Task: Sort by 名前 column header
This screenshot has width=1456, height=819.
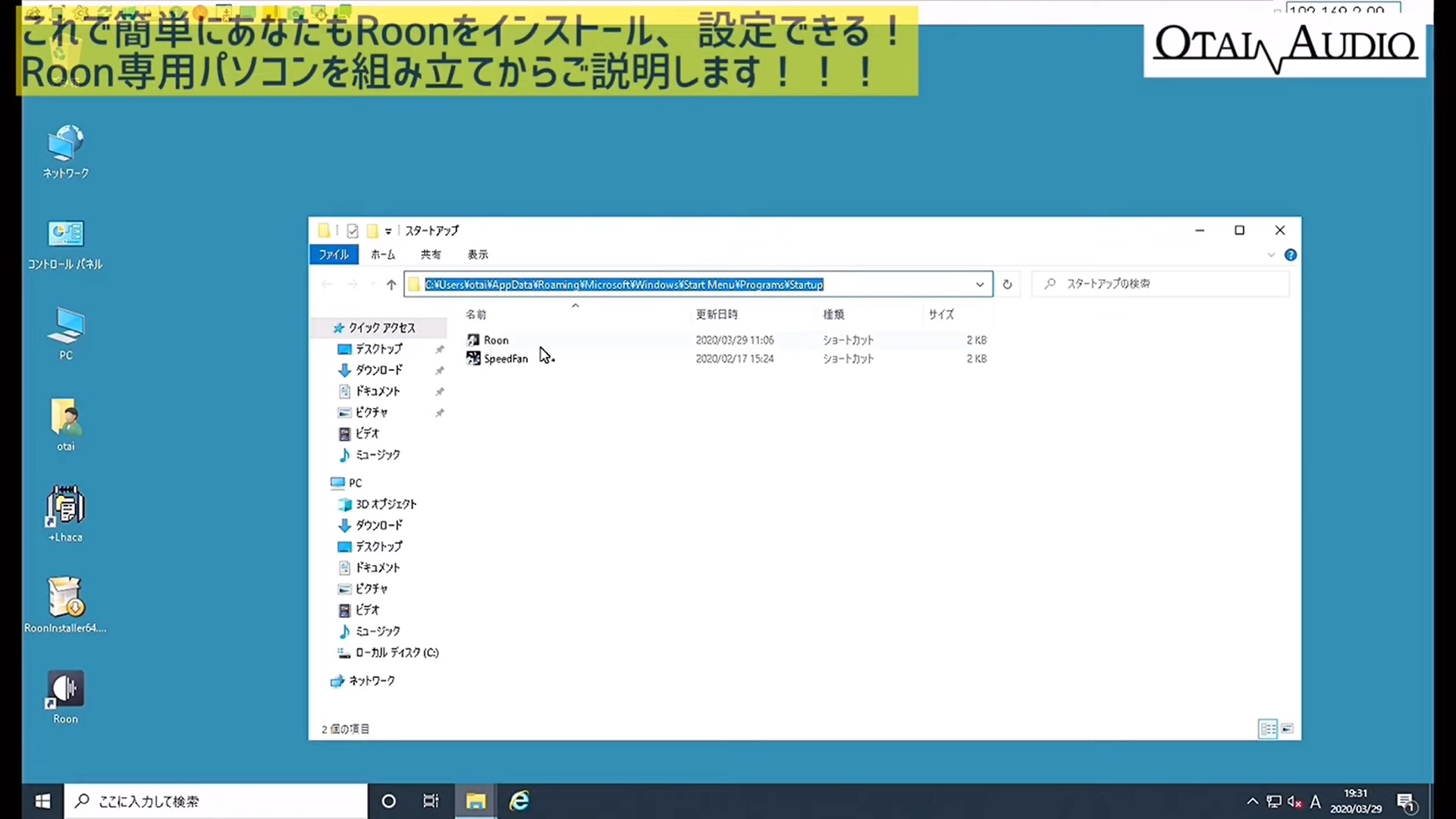Action: [x=476, y=314]
